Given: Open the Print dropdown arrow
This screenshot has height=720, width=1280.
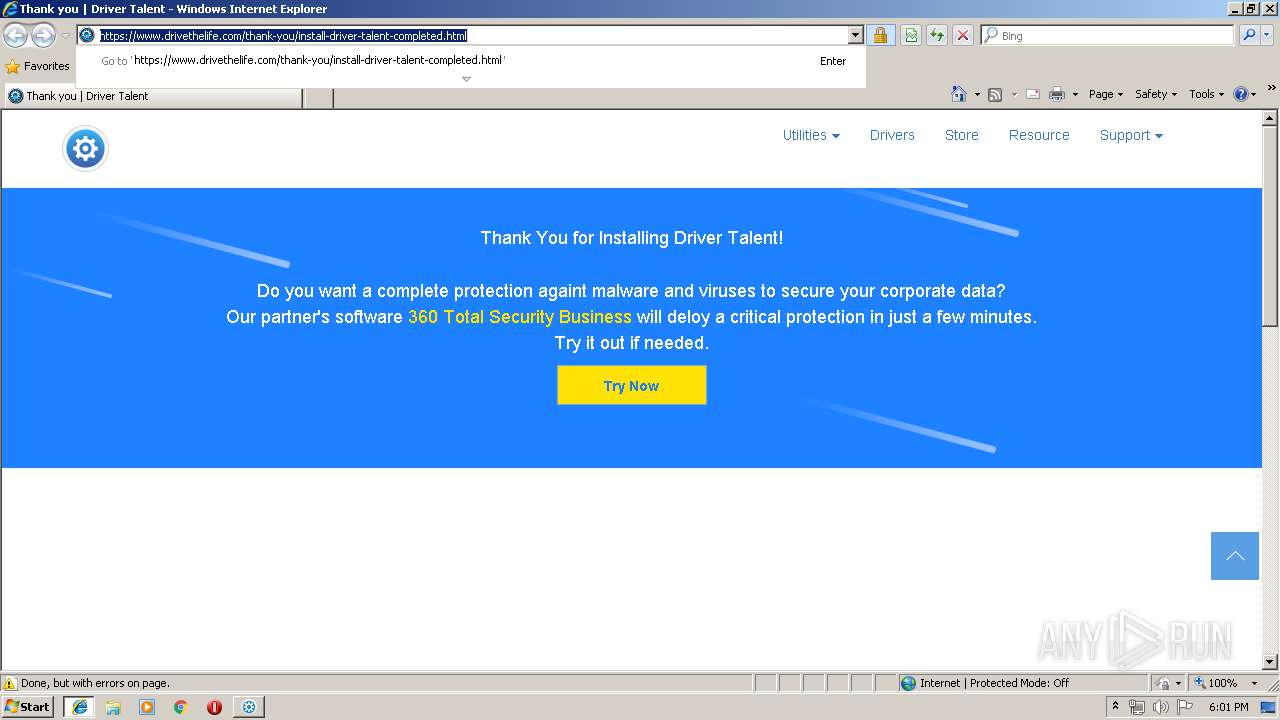Looking at the screenshot, I should pos(1075,95).
